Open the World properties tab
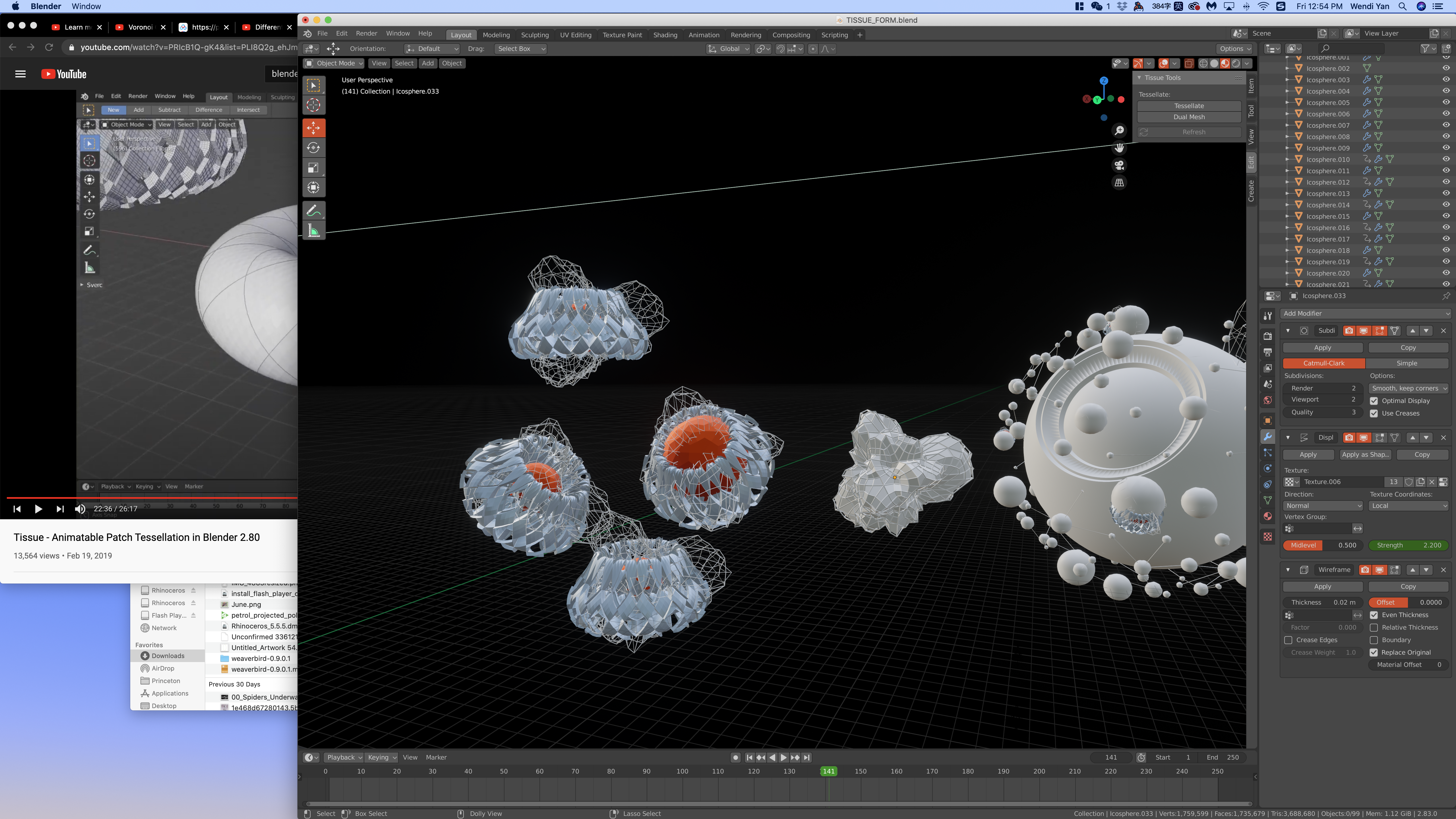The image size is (1456, 819). click(1268, 400)
